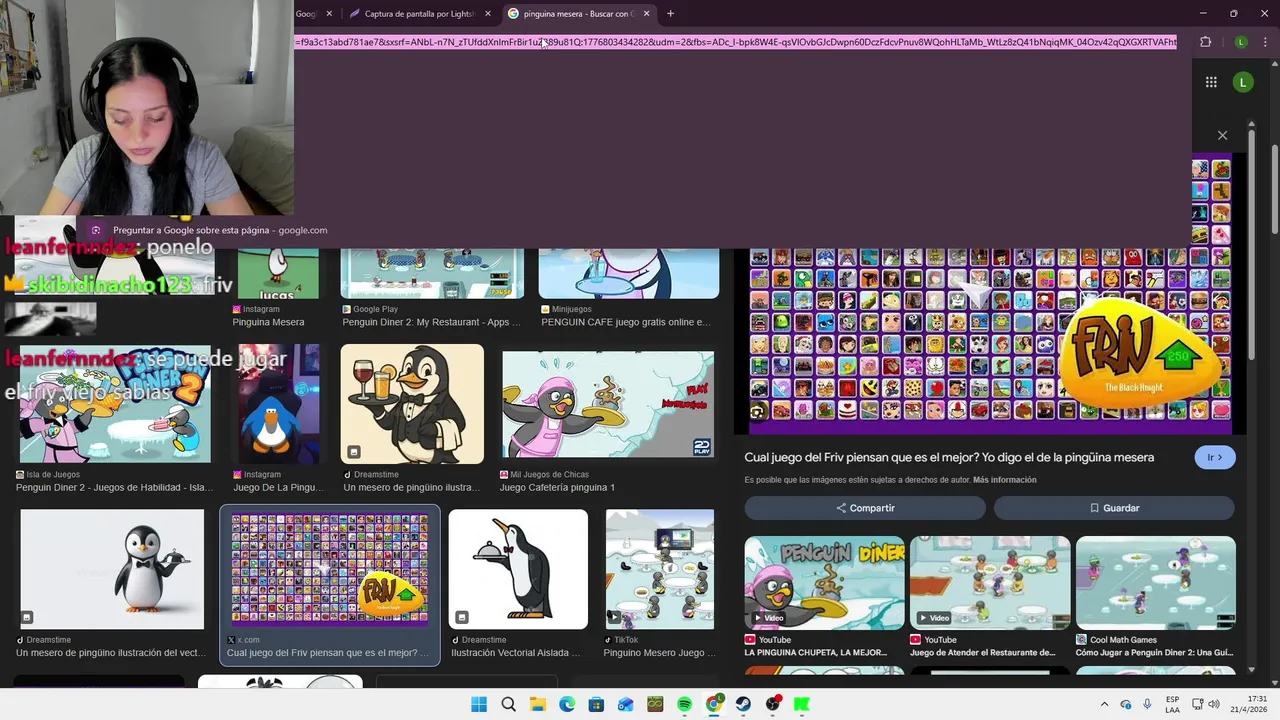This screenshot has width=1280, height=720.
Task: Click the Ir button for Friv post
Action: 1215,457
